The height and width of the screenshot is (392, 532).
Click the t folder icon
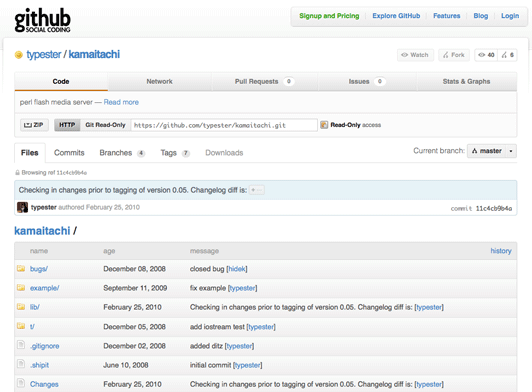(x=21, y=326)
